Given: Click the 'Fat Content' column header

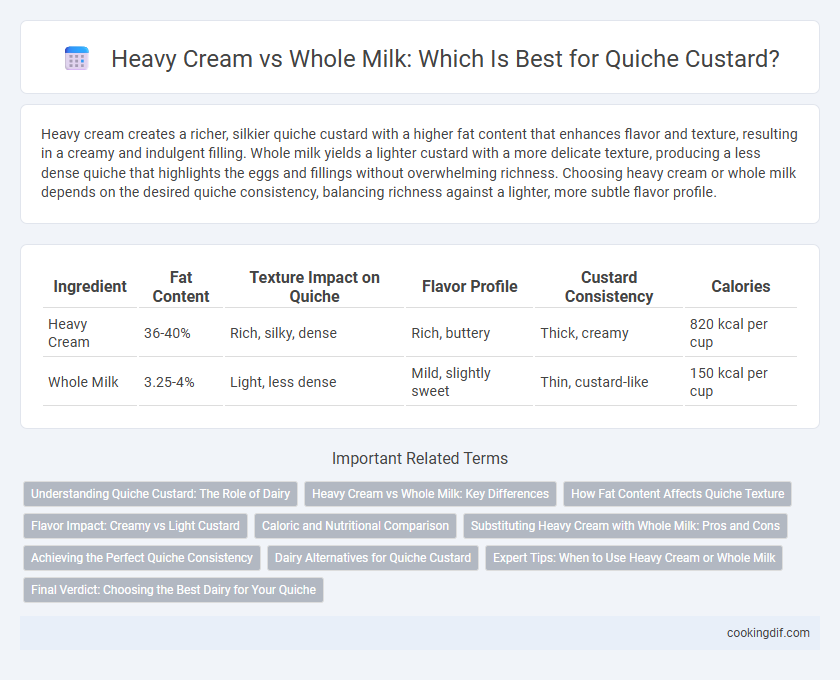Looking at the screenshot, I should click(x=181, y=287).
